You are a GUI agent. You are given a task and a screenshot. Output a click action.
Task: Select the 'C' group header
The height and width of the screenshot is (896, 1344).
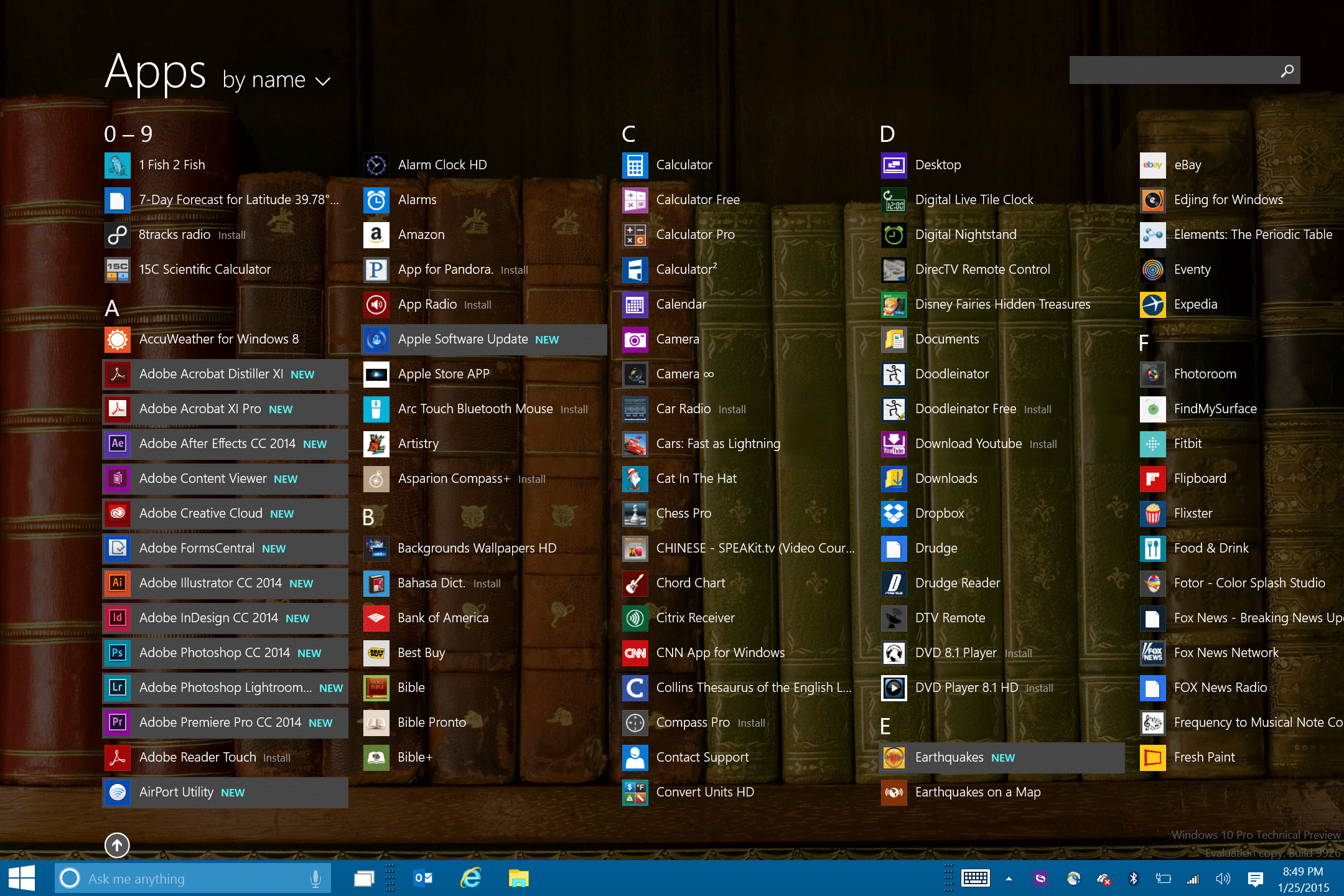click(628, 134)
